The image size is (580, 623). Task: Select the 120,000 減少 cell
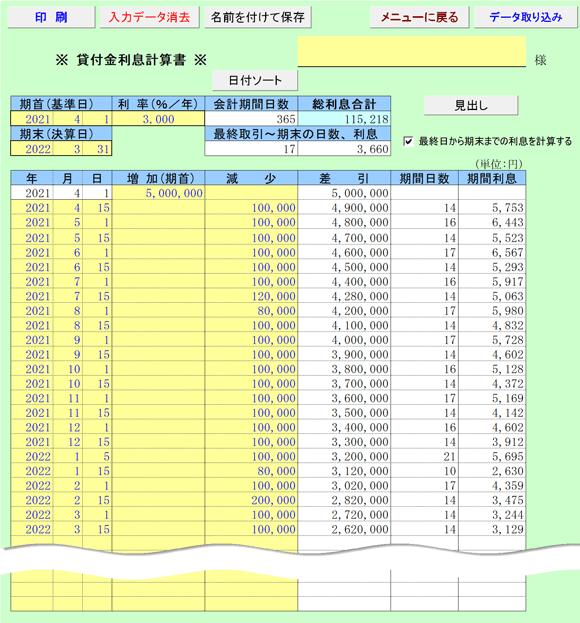coord(251,296)
